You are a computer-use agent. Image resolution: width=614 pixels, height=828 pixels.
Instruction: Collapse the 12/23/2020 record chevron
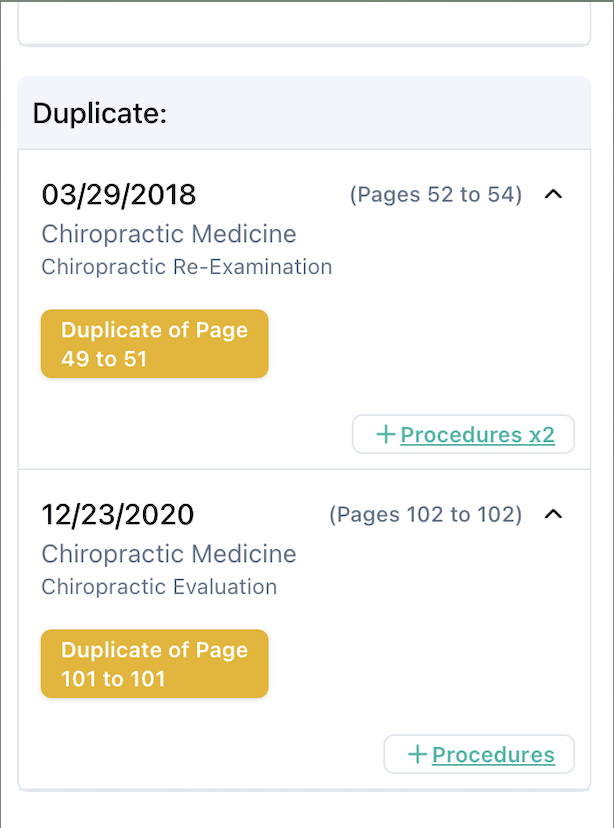pyautogui.click(x=553, y=514)
